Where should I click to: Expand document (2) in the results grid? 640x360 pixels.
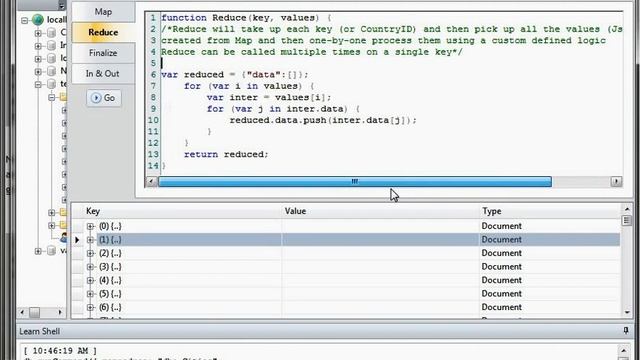[90, 253]
